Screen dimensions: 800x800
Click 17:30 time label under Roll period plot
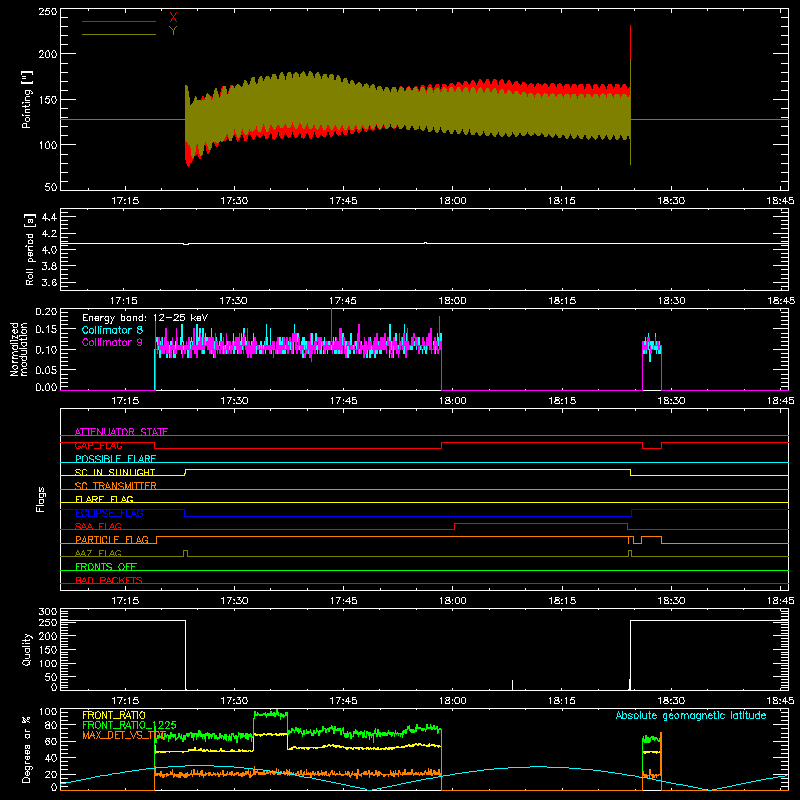(234, 301)
